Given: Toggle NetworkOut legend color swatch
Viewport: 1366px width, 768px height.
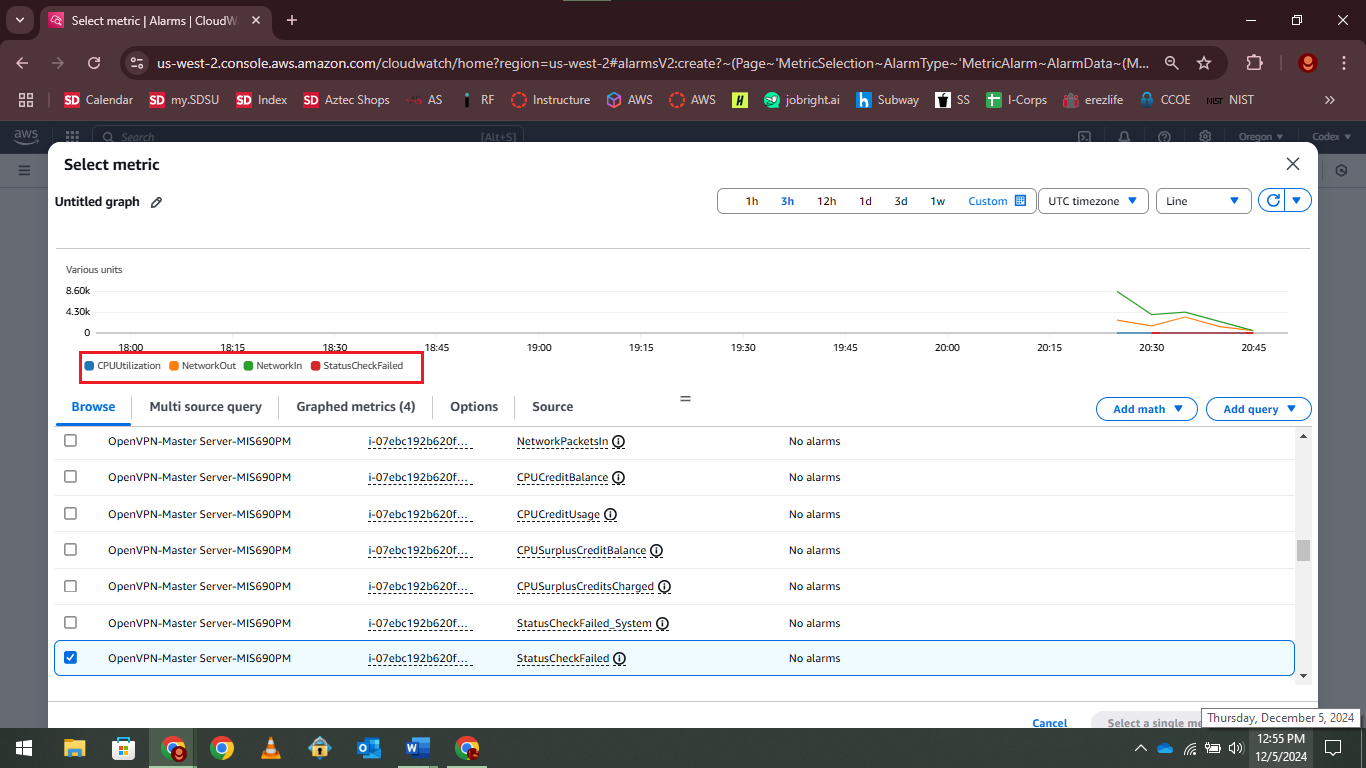Looking at the screenshot, I should click(174, 366).
